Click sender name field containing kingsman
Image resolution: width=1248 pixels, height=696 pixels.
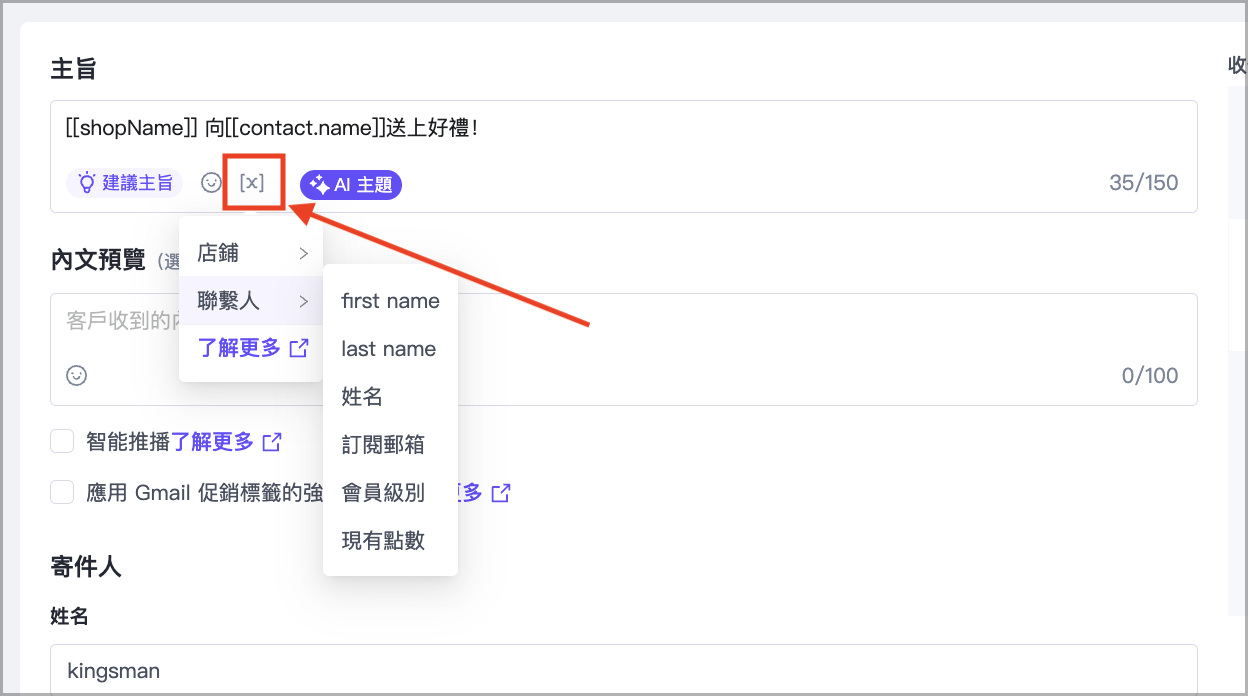coord(620,670)
